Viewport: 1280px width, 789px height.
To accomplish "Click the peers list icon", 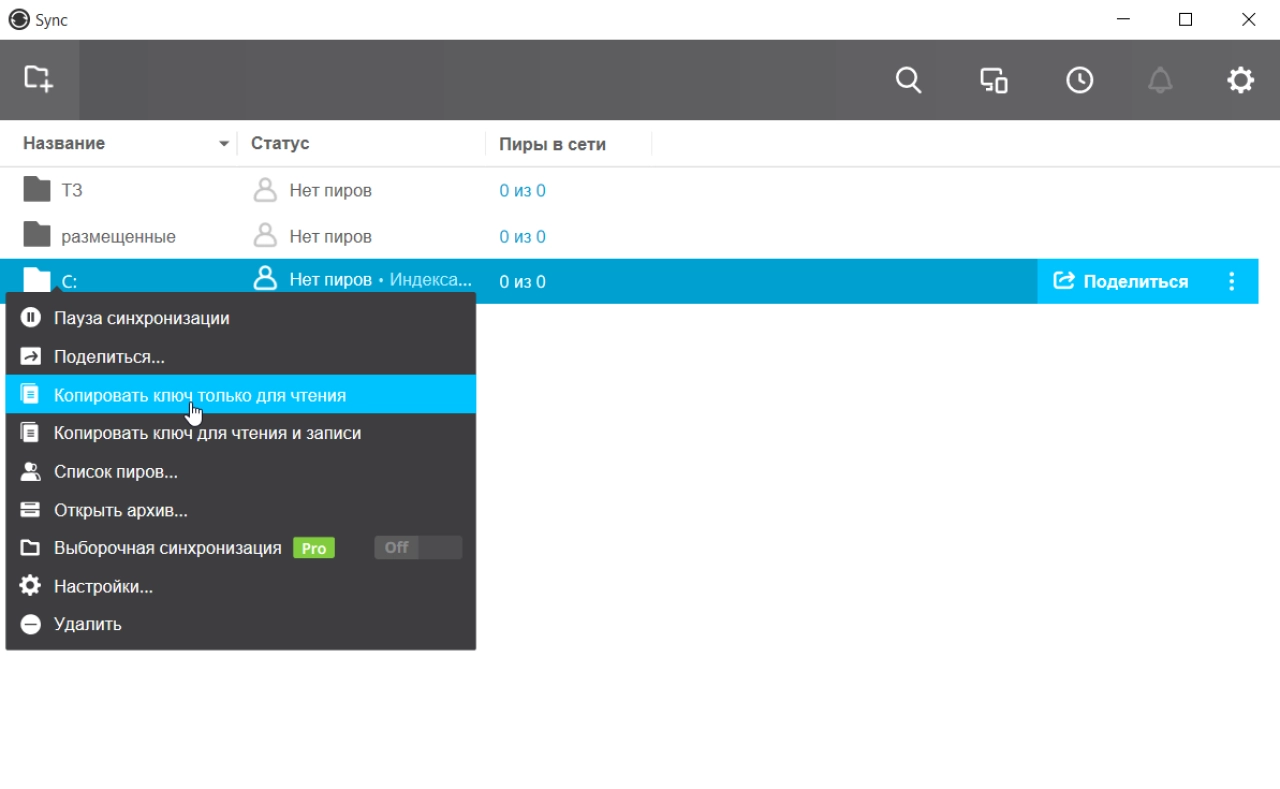I will point(30,471).
